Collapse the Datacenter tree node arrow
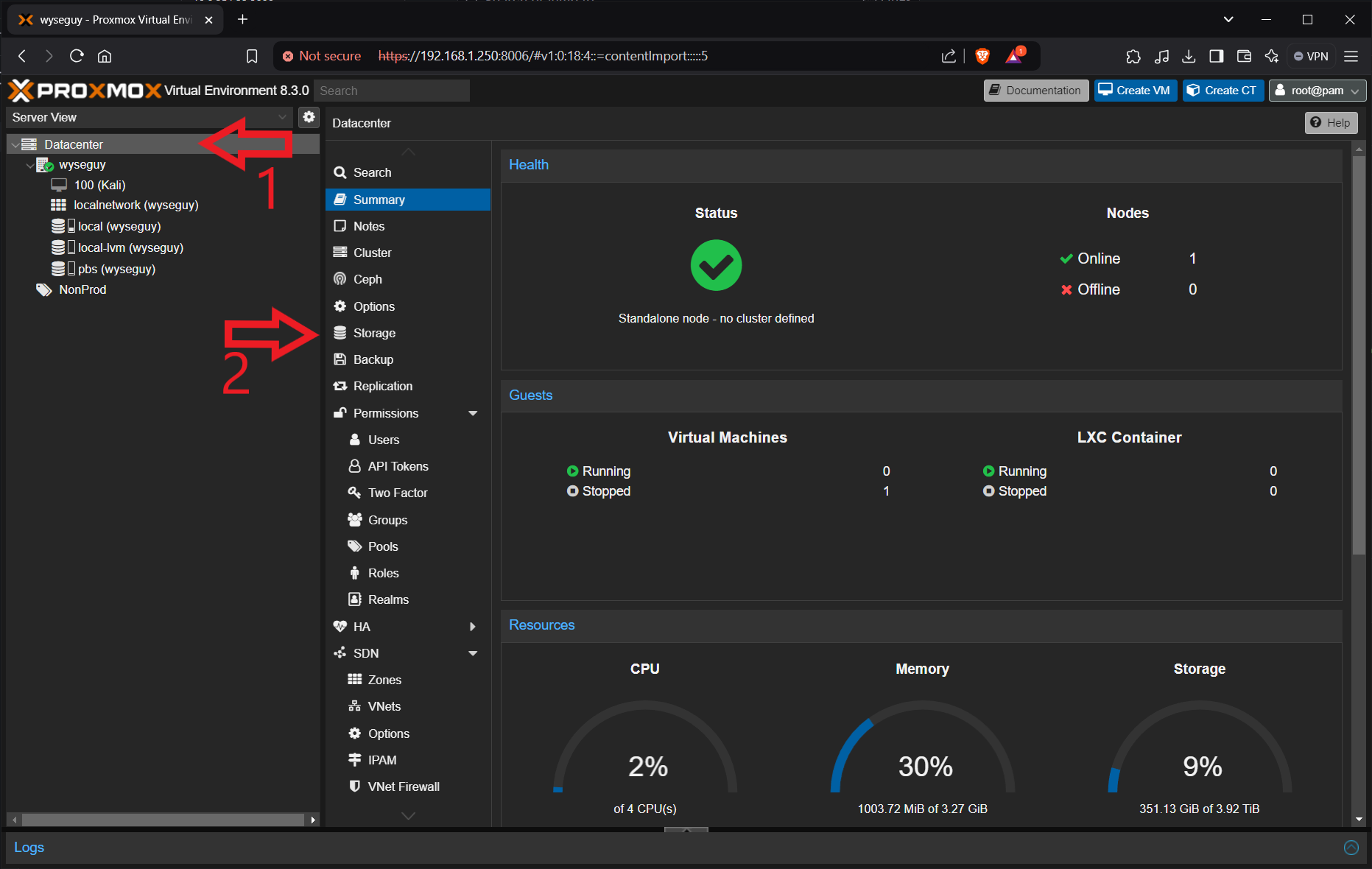This screenshot has height=869, width=1372. point(15,144)
